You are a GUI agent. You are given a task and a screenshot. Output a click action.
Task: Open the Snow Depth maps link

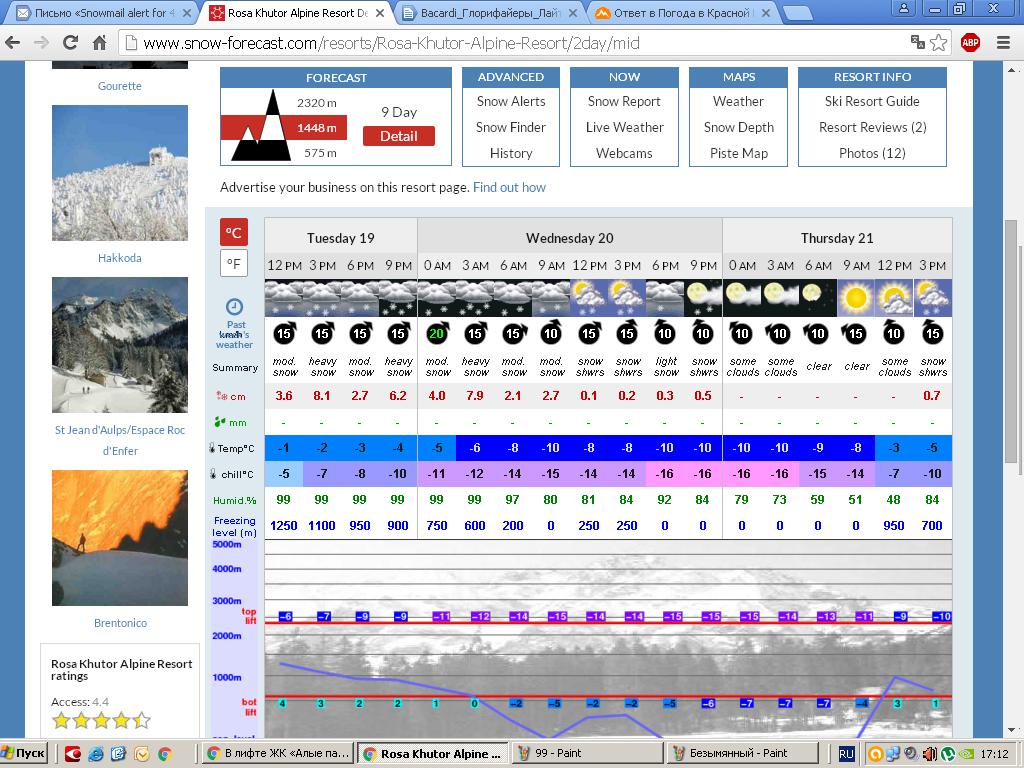point(739,127)
